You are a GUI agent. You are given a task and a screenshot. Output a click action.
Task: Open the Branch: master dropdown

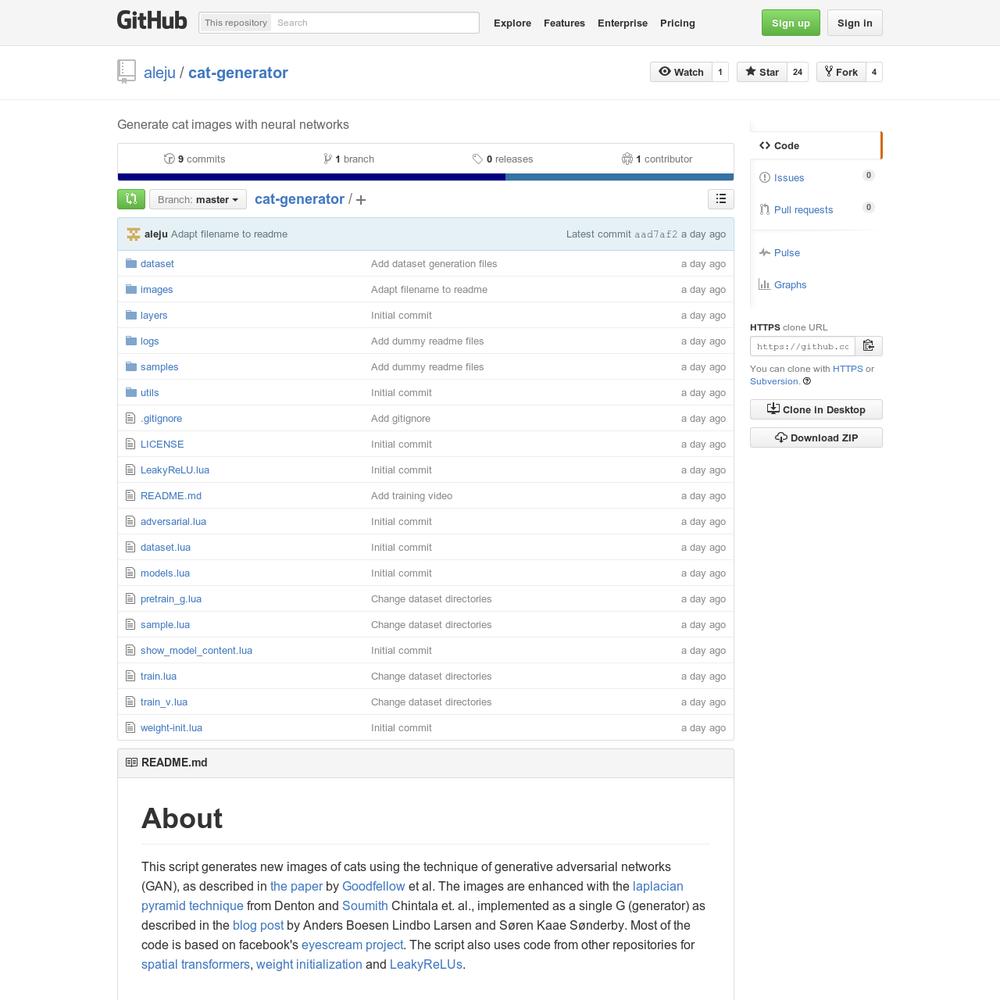(198, 200)
